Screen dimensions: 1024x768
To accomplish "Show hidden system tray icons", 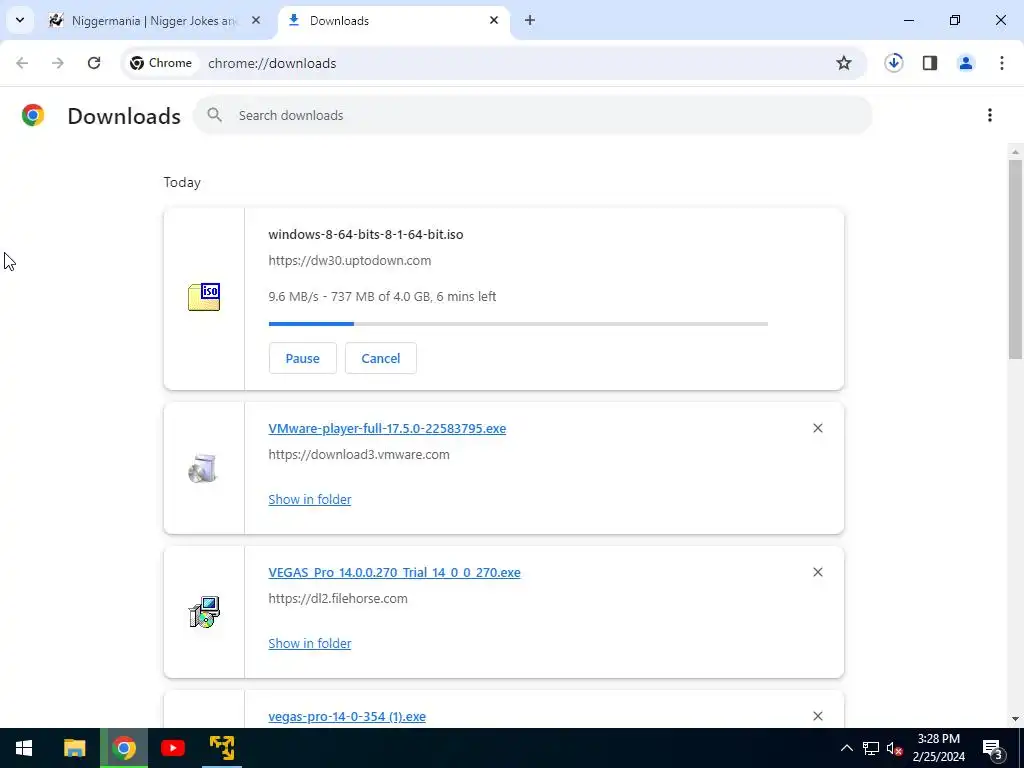I will coord(846,748).
